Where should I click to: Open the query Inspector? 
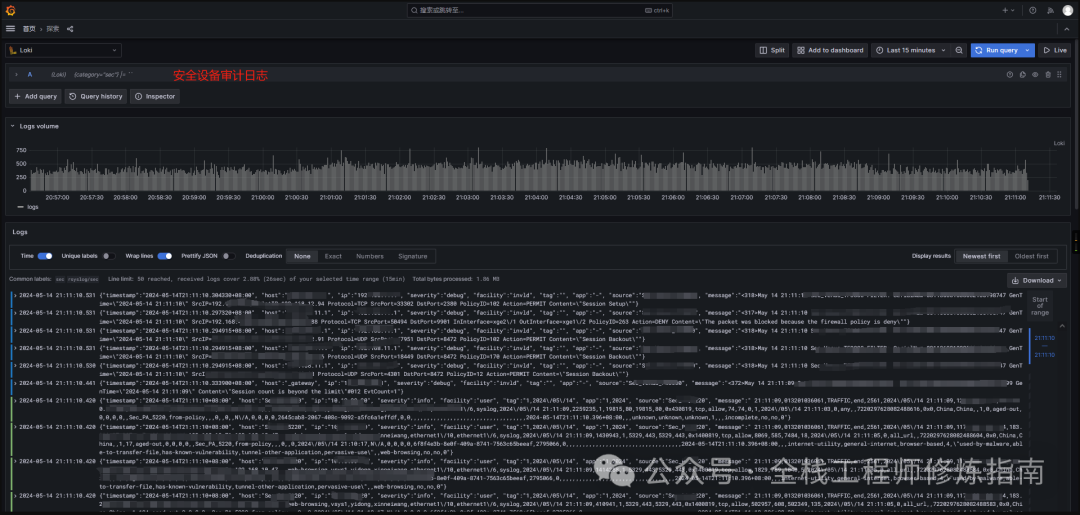click(155, 96)
